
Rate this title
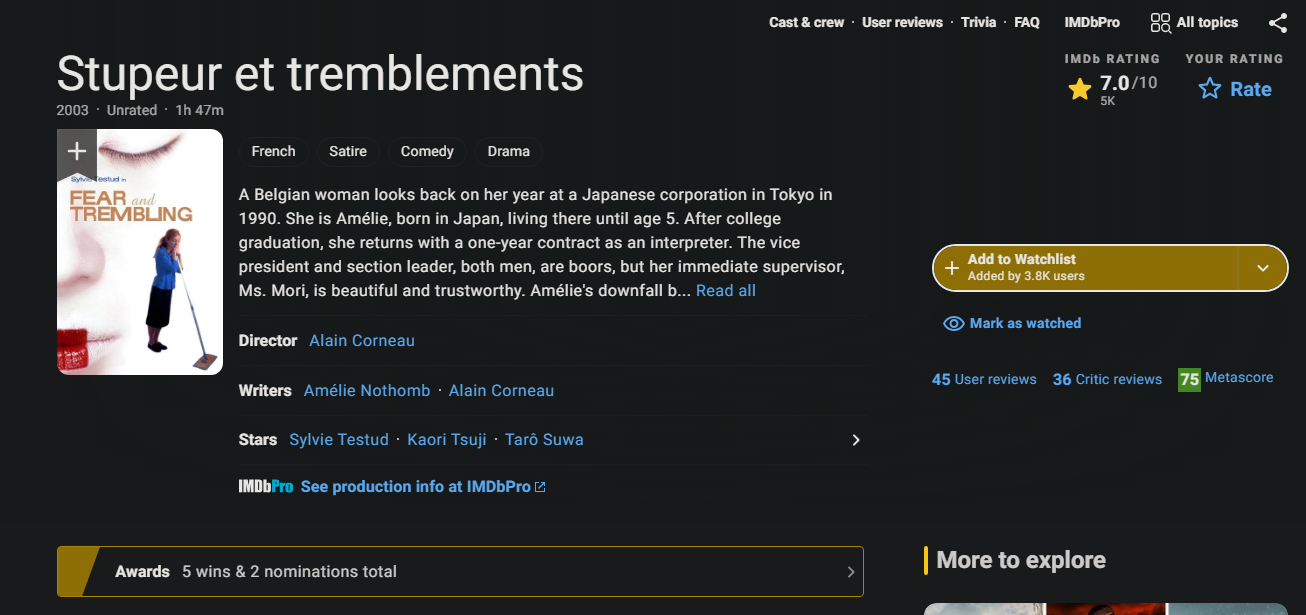pyautogui.click(x=1235, y=89)
